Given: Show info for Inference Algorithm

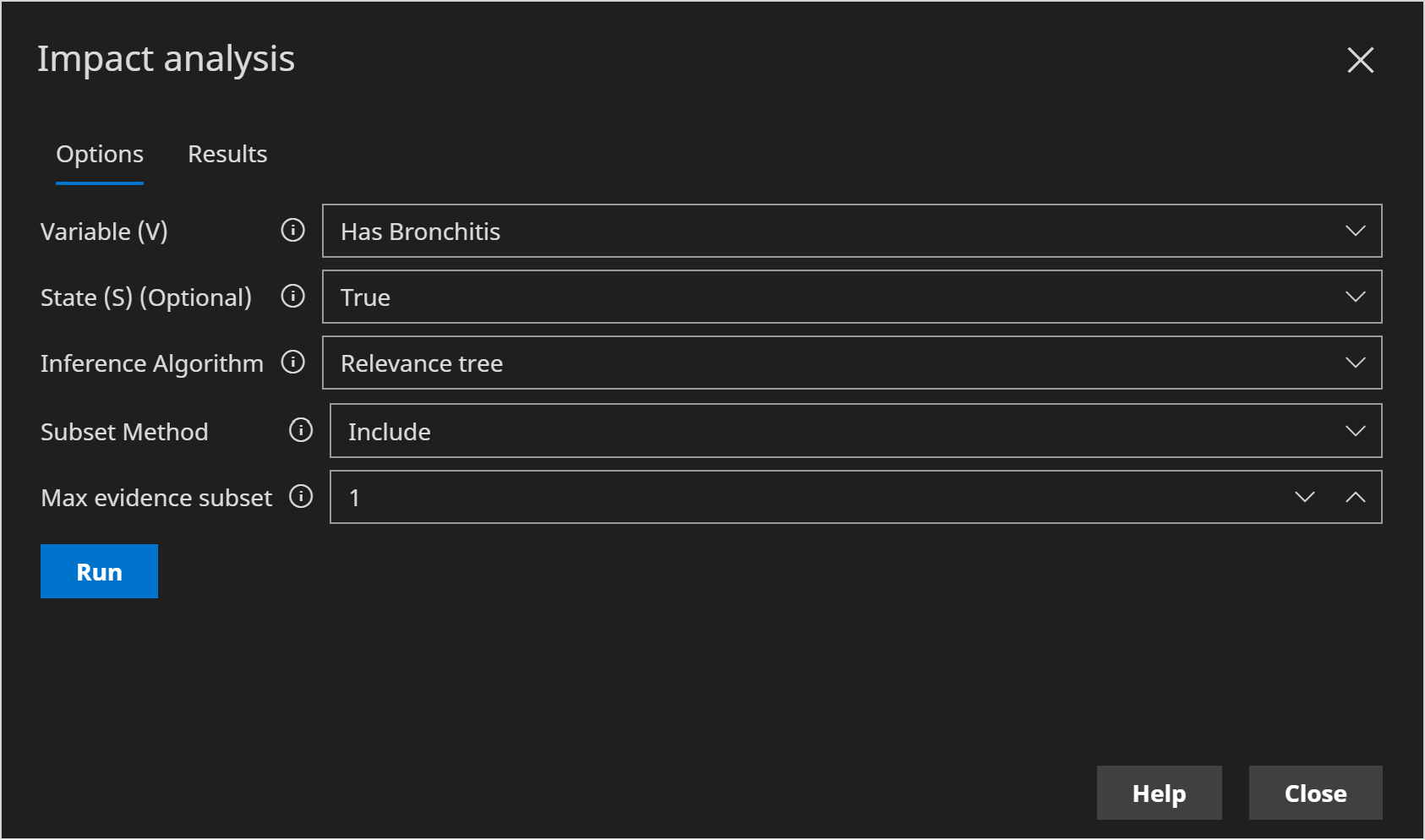Looking at the screenshot, I should [292, 362].
